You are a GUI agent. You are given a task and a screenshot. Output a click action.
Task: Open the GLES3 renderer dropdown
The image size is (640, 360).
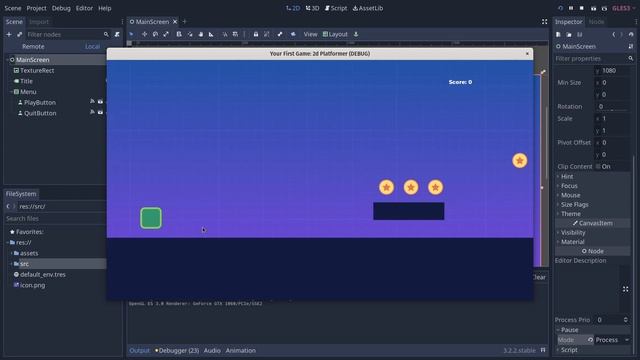[623, 8]
